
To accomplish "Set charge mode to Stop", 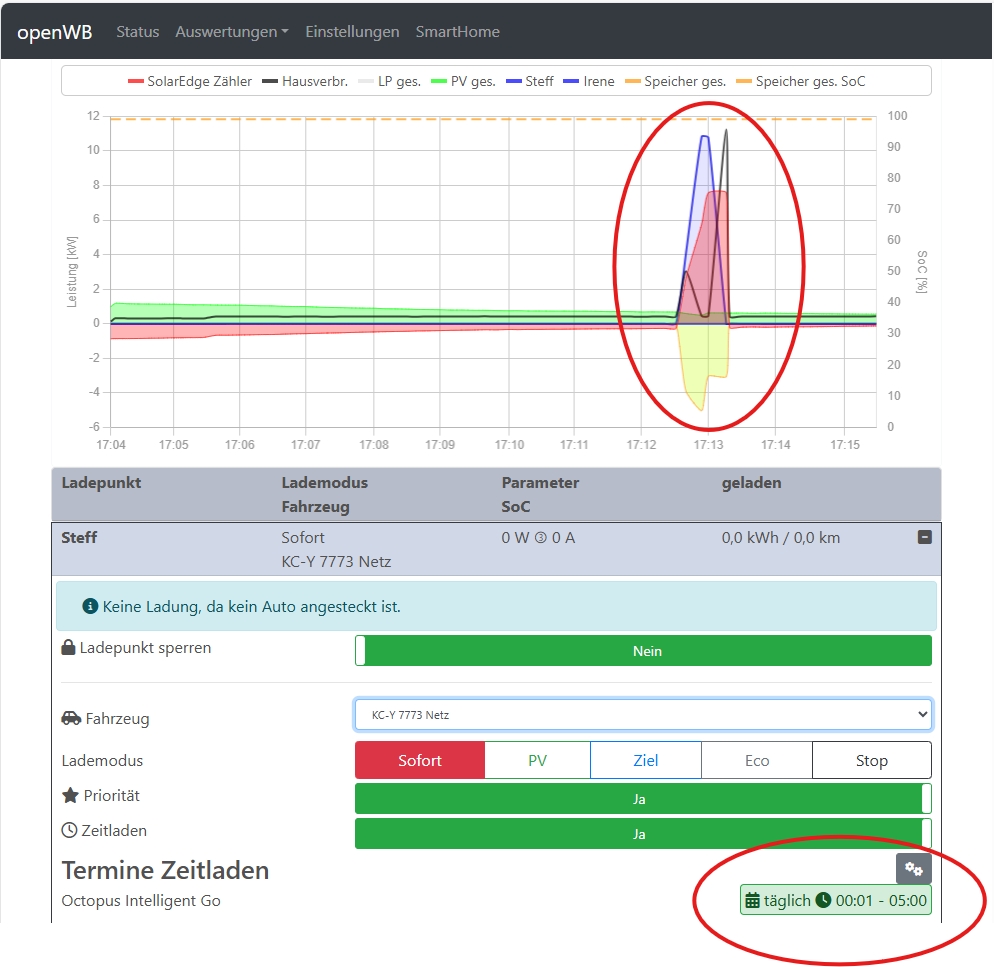I will pyautogui.click(x=871, y=761).
